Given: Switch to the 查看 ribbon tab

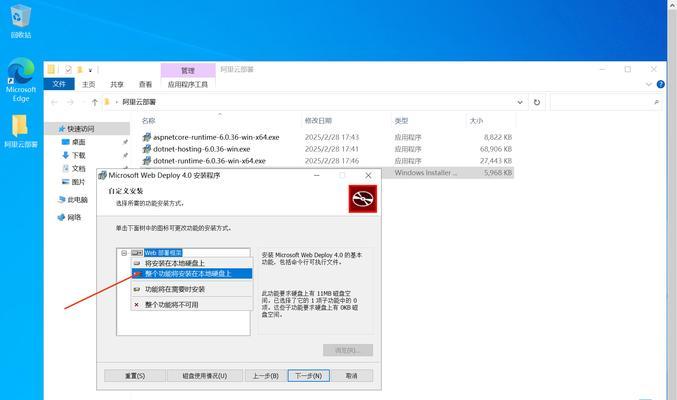Looking at the screenshot, I should (145, 84).
